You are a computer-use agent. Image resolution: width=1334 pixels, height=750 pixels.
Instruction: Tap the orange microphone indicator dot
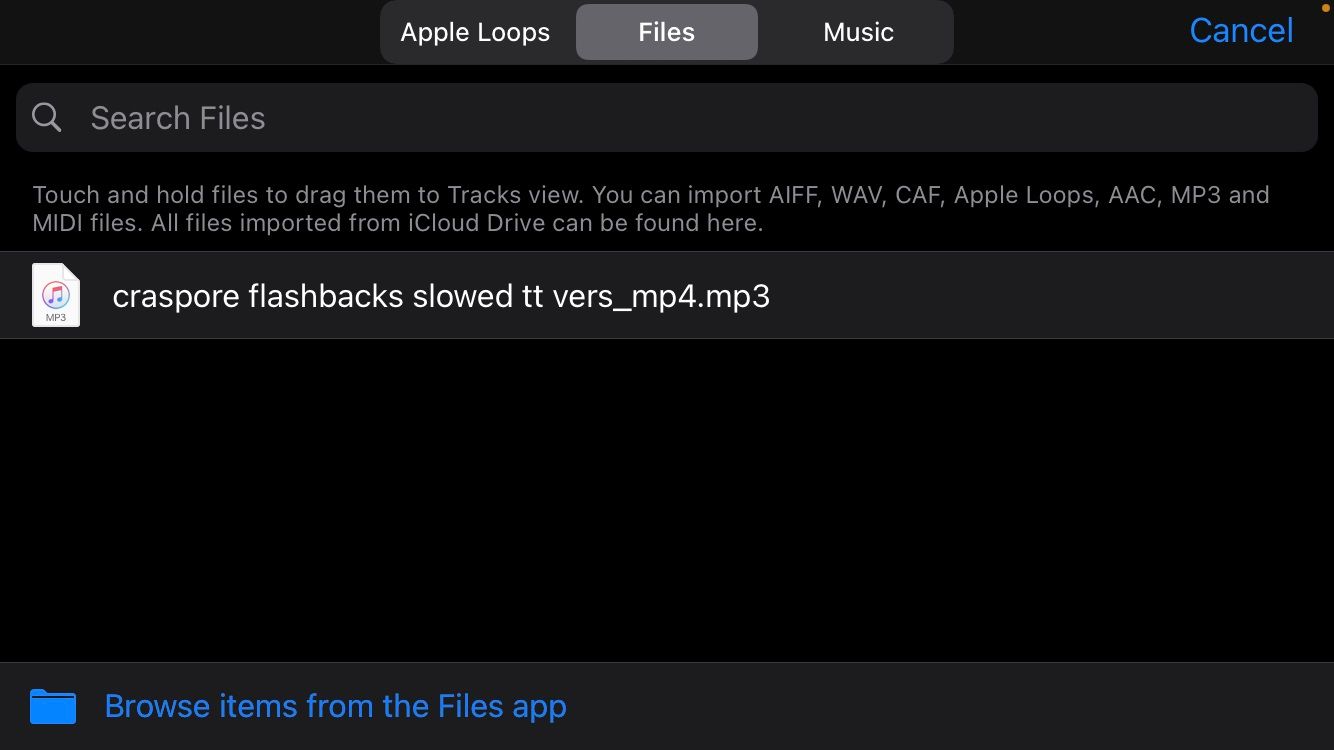click(x=1326, y=7)
